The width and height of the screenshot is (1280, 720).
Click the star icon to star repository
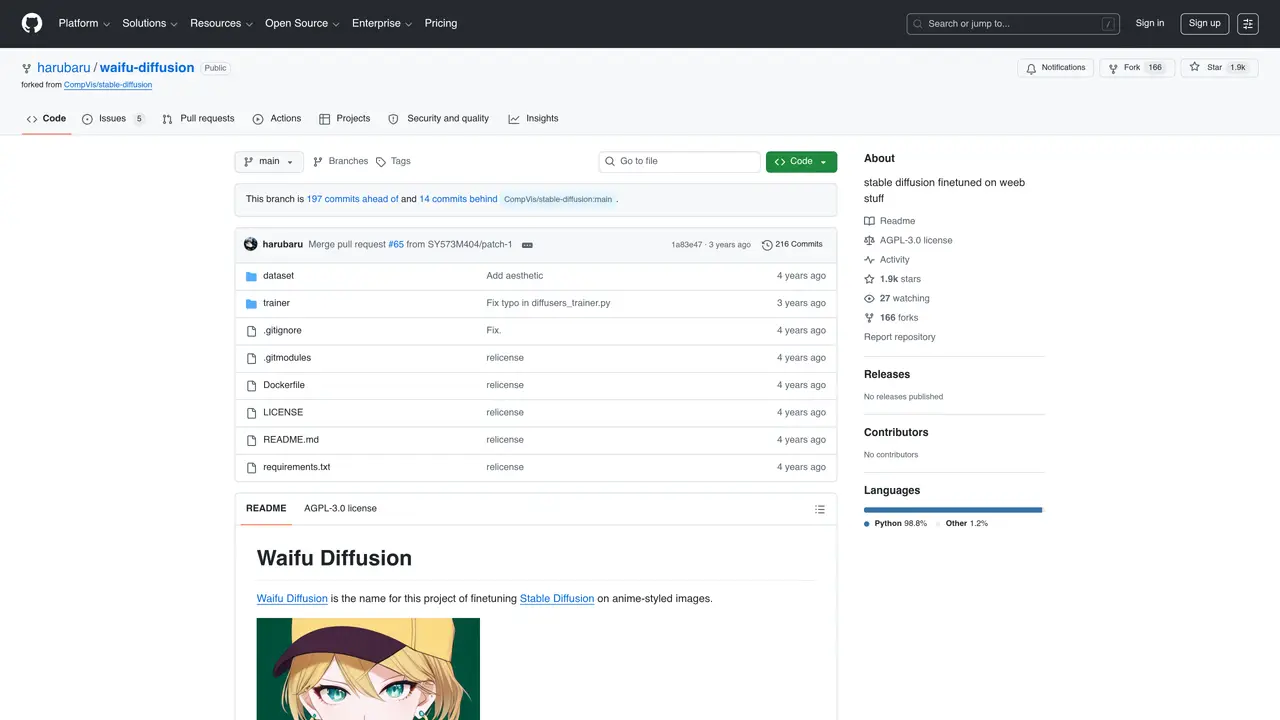pyautogui.click(x=1194, y=67)
